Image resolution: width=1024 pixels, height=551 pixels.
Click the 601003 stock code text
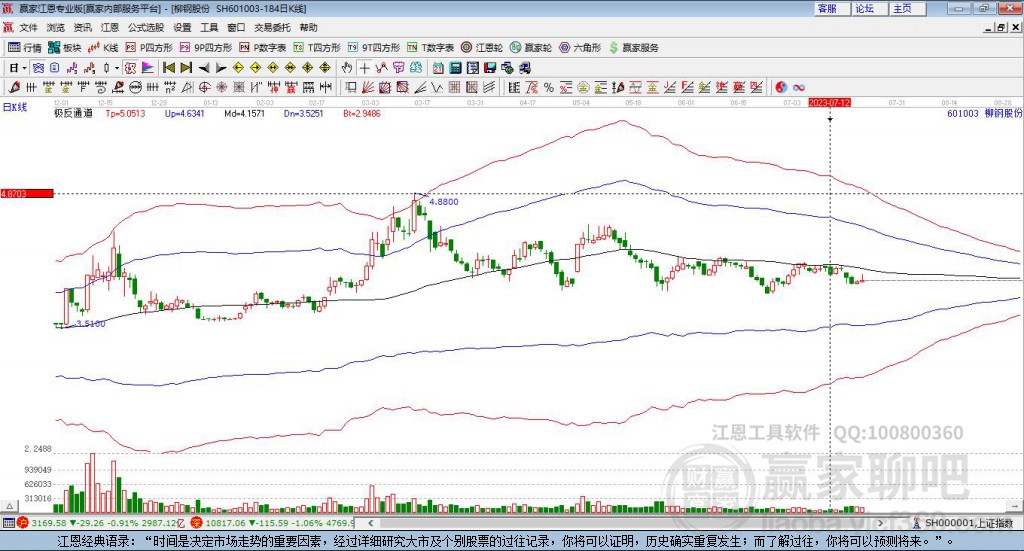coord(963,113)
